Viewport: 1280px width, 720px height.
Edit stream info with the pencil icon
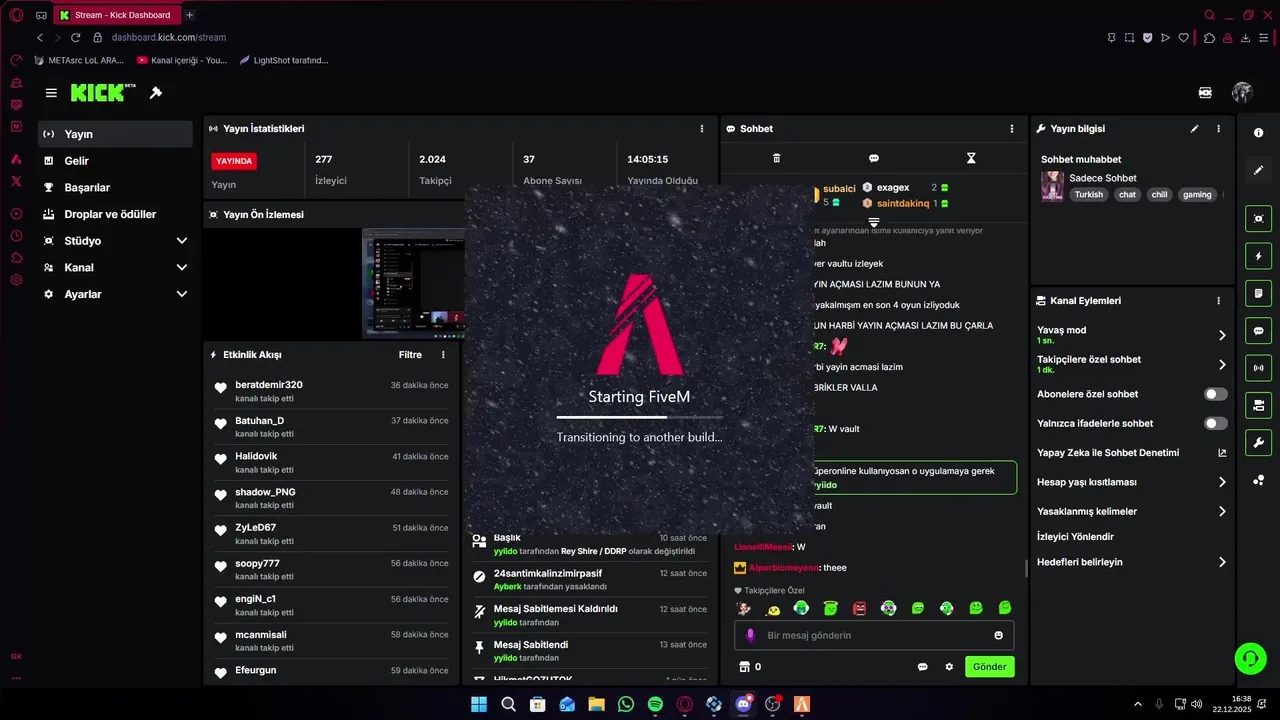point(1194,129)
